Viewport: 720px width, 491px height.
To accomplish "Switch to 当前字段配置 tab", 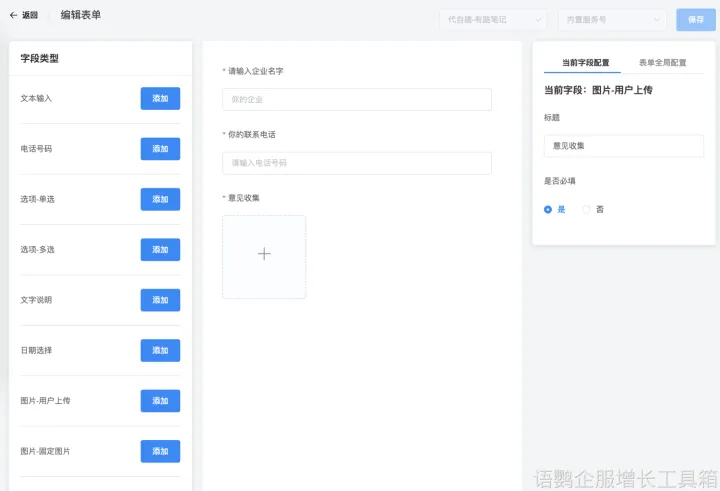I will [585, 63].
